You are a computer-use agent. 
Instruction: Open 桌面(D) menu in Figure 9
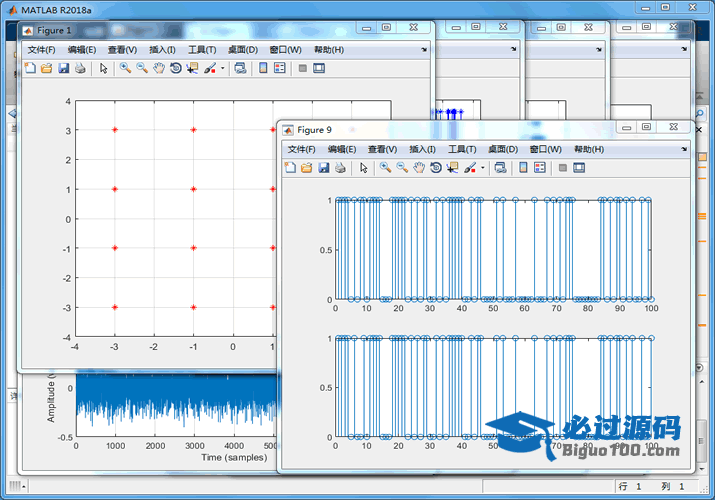(503, 149)
